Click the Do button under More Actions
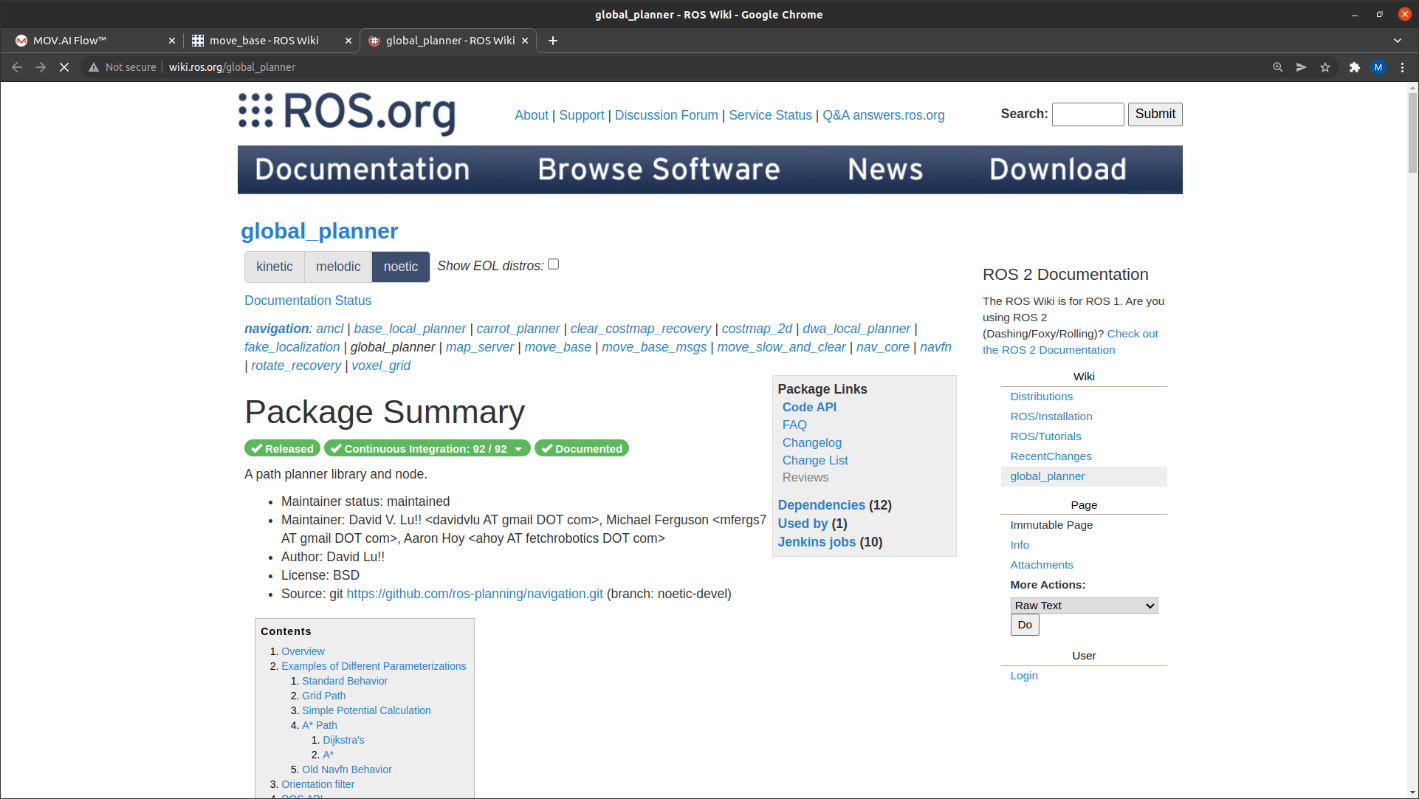 point(1025,625)
